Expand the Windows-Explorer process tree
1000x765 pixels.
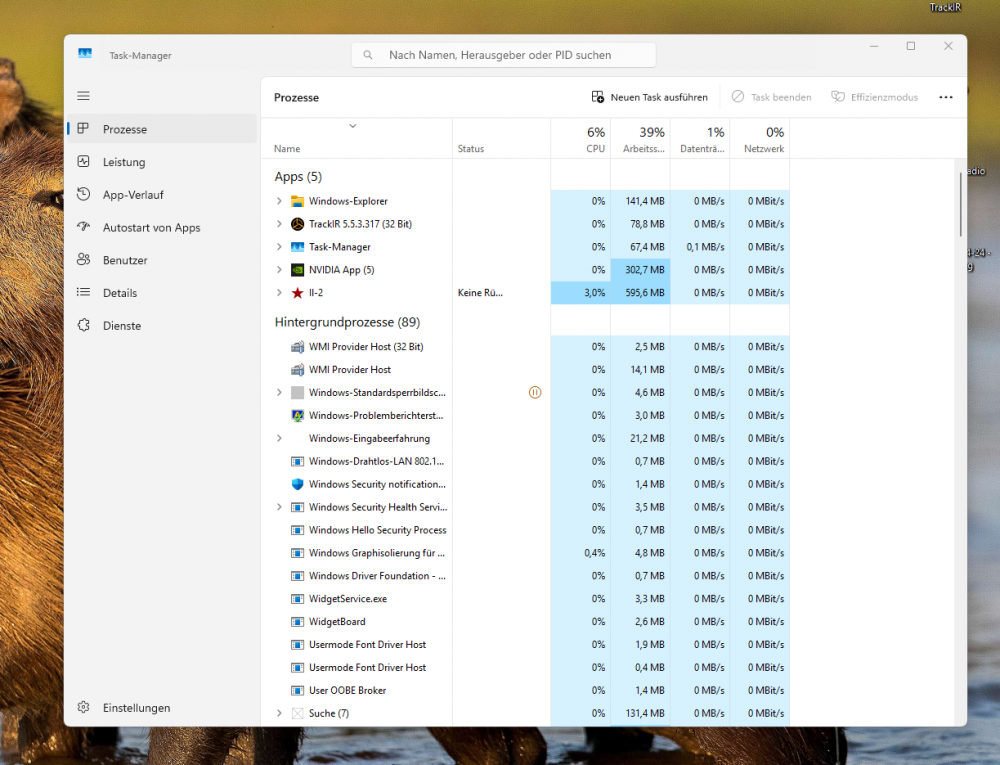(279, 201)
